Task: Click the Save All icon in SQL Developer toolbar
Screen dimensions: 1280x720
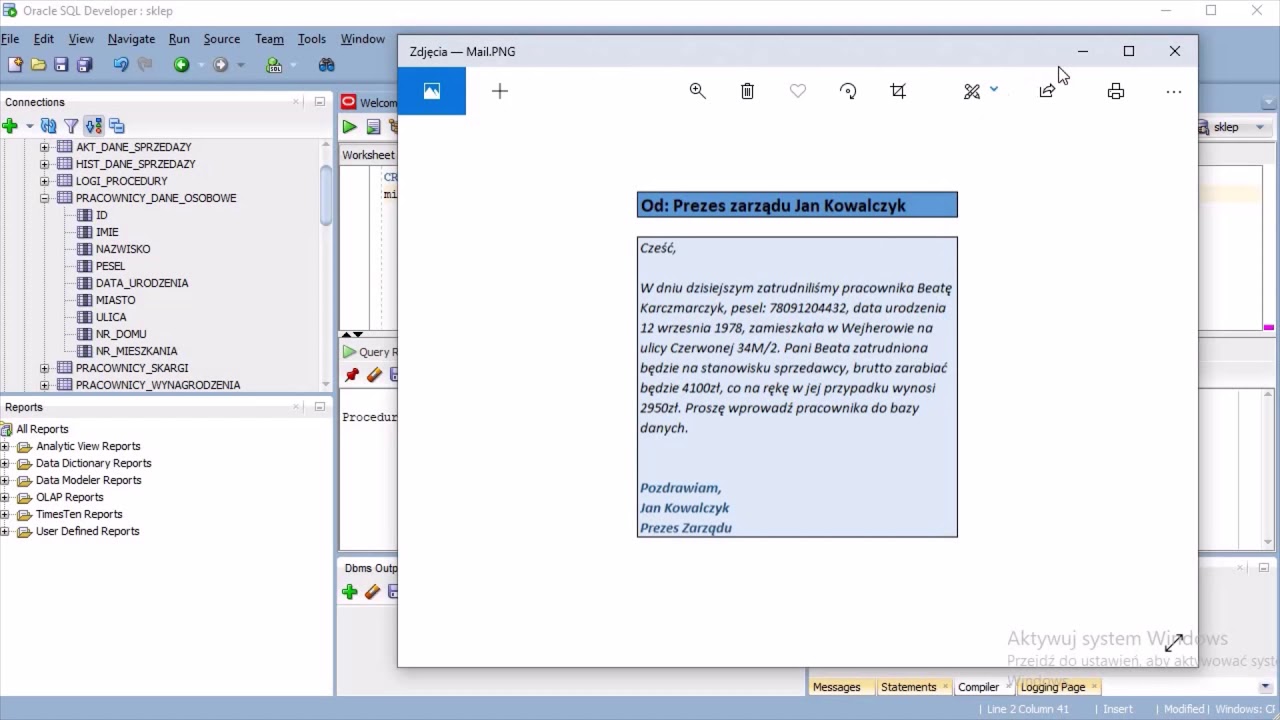Action: click(84, 65)
